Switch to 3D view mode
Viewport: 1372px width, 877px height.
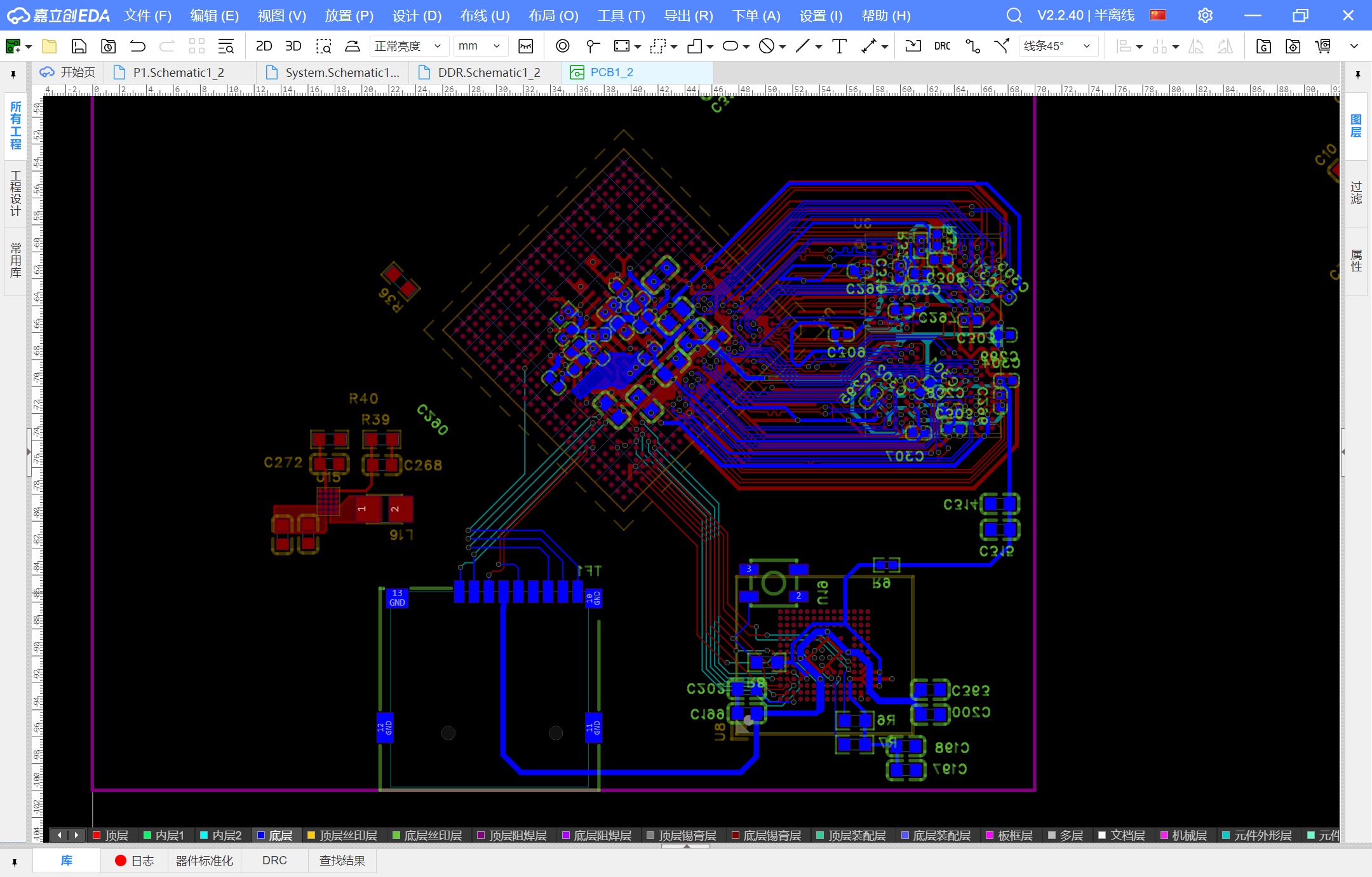click(293, 46)
